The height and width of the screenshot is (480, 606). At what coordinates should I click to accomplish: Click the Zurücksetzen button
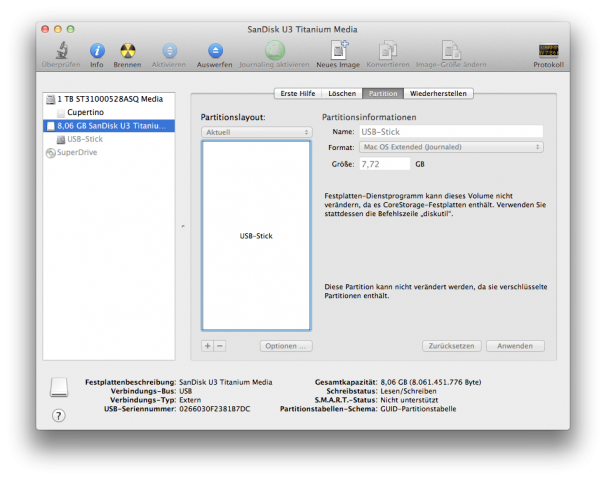tap(451, 346)
